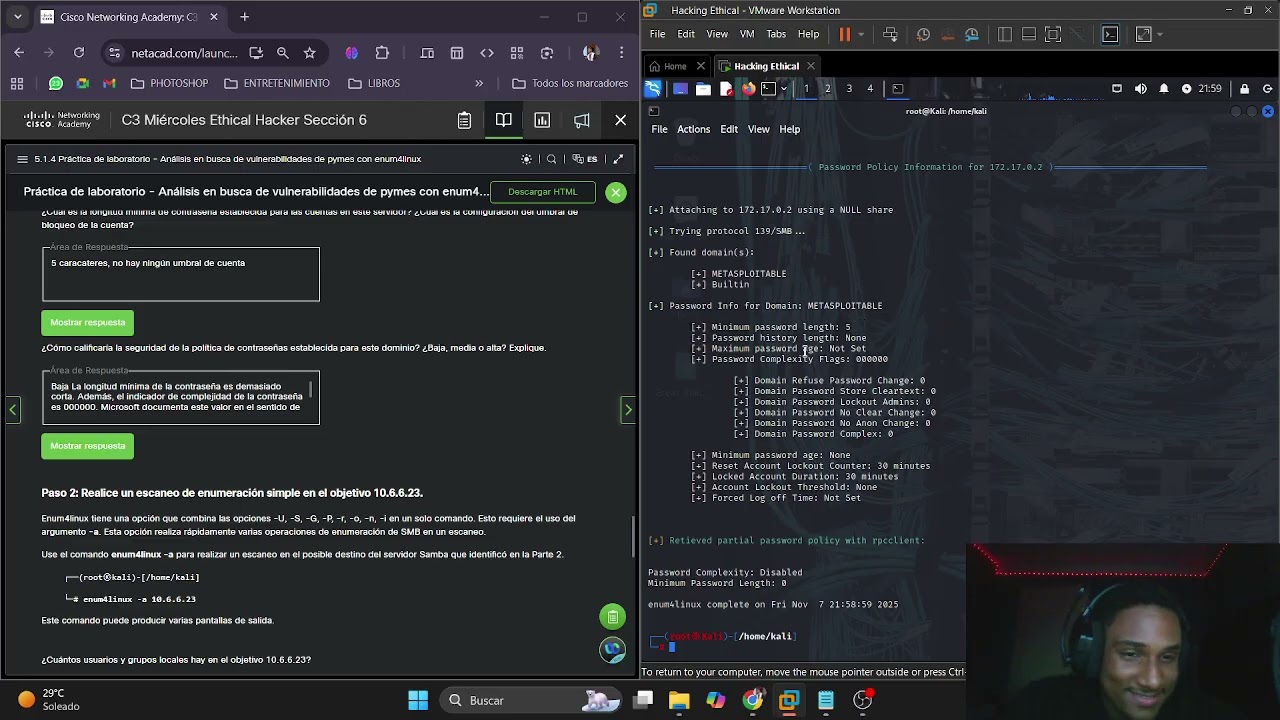1280x720 pixels.
Task: Click VMware send Ctrl+Alt+Del icon
Action: click(890, 34)
